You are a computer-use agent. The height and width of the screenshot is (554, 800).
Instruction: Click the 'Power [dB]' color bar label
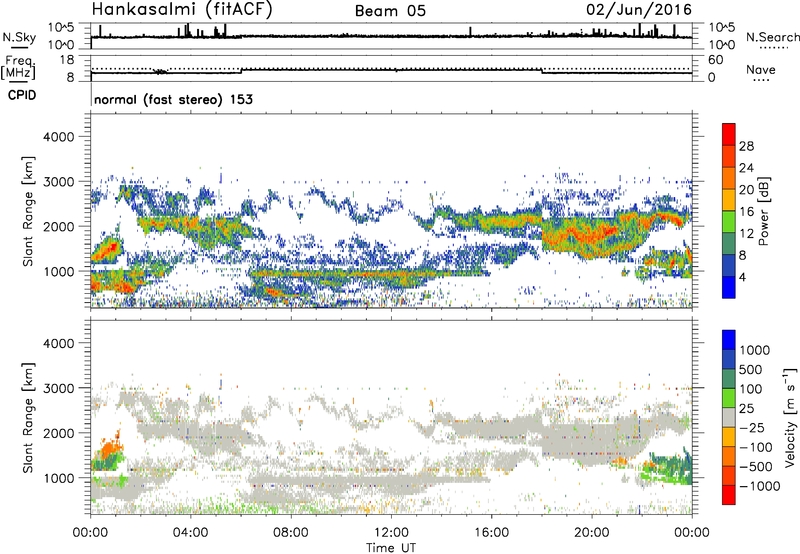click(763, 211)
